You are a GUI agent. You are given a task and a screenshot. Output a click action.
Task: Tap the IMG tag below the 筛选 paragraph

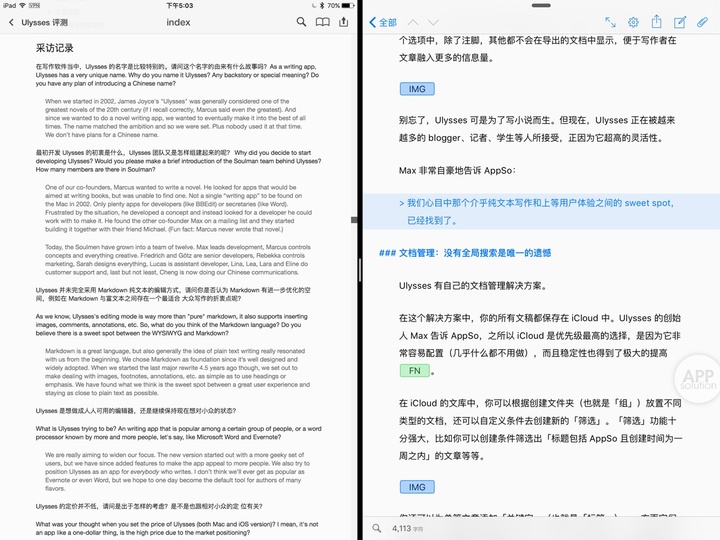pos(416,487)
